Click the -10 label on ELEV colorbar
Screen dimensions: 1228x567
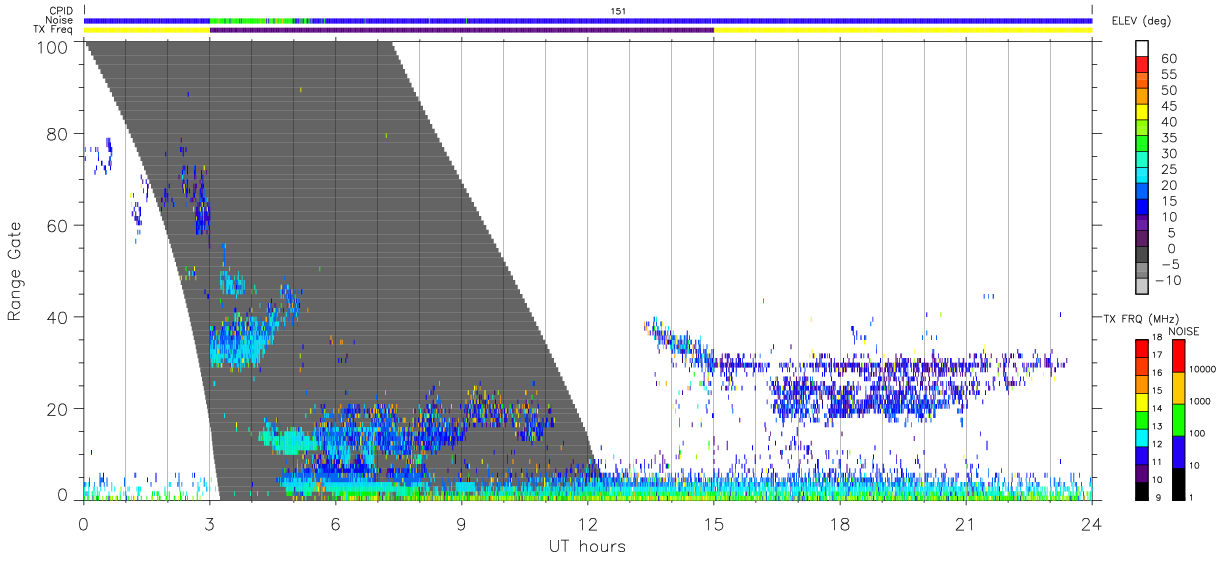click(x=1166, y=280)
